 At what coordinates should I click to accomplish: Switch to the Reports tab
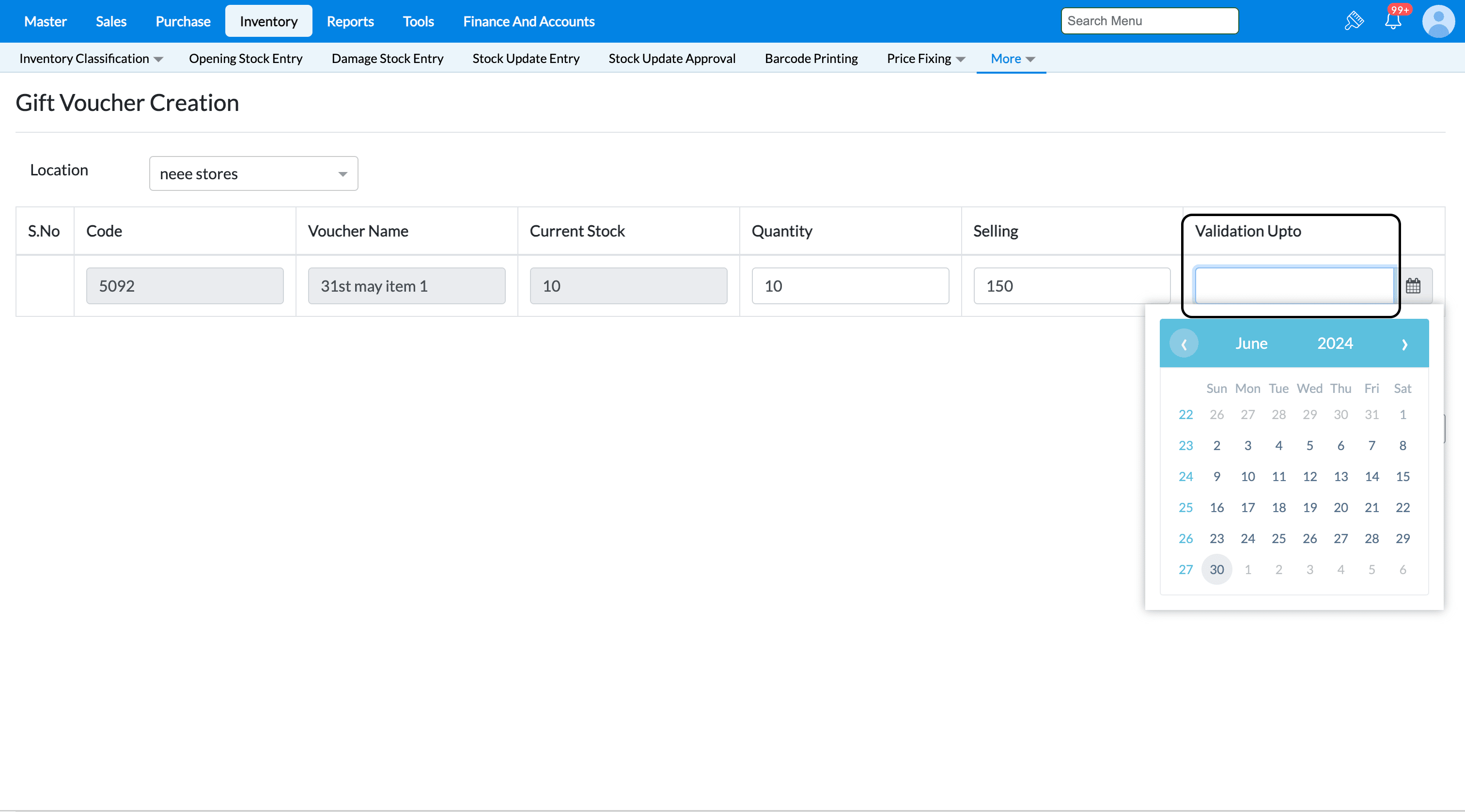click(x=350, y=22)
